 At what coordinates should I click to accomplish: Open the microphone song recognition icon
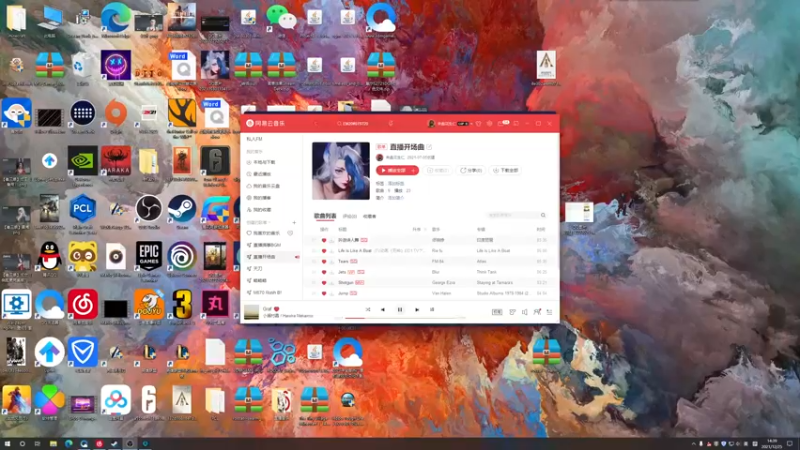tap(390, 123)
